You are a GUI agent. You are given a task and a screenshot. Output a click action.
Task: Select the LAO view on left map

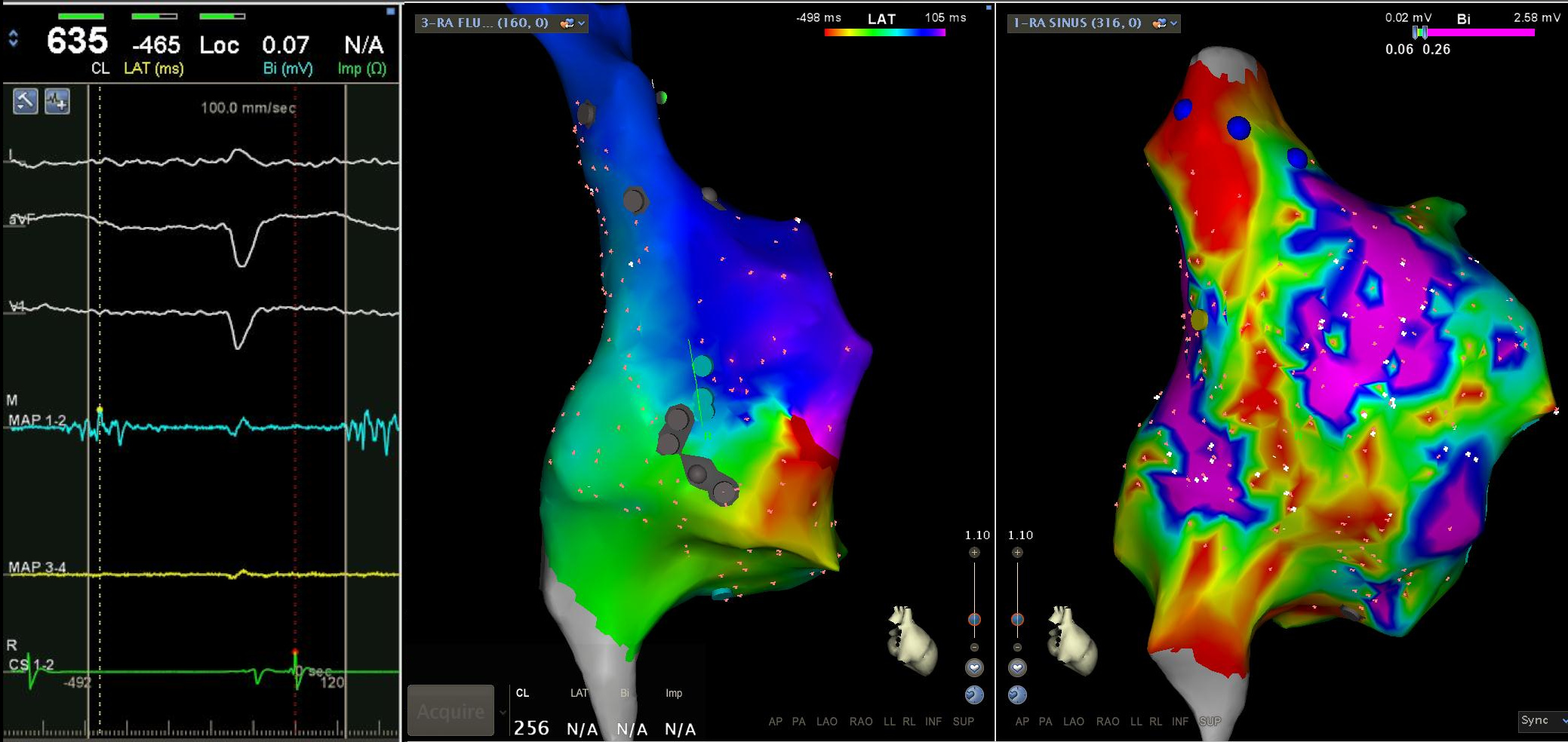[x=826, y=722]
